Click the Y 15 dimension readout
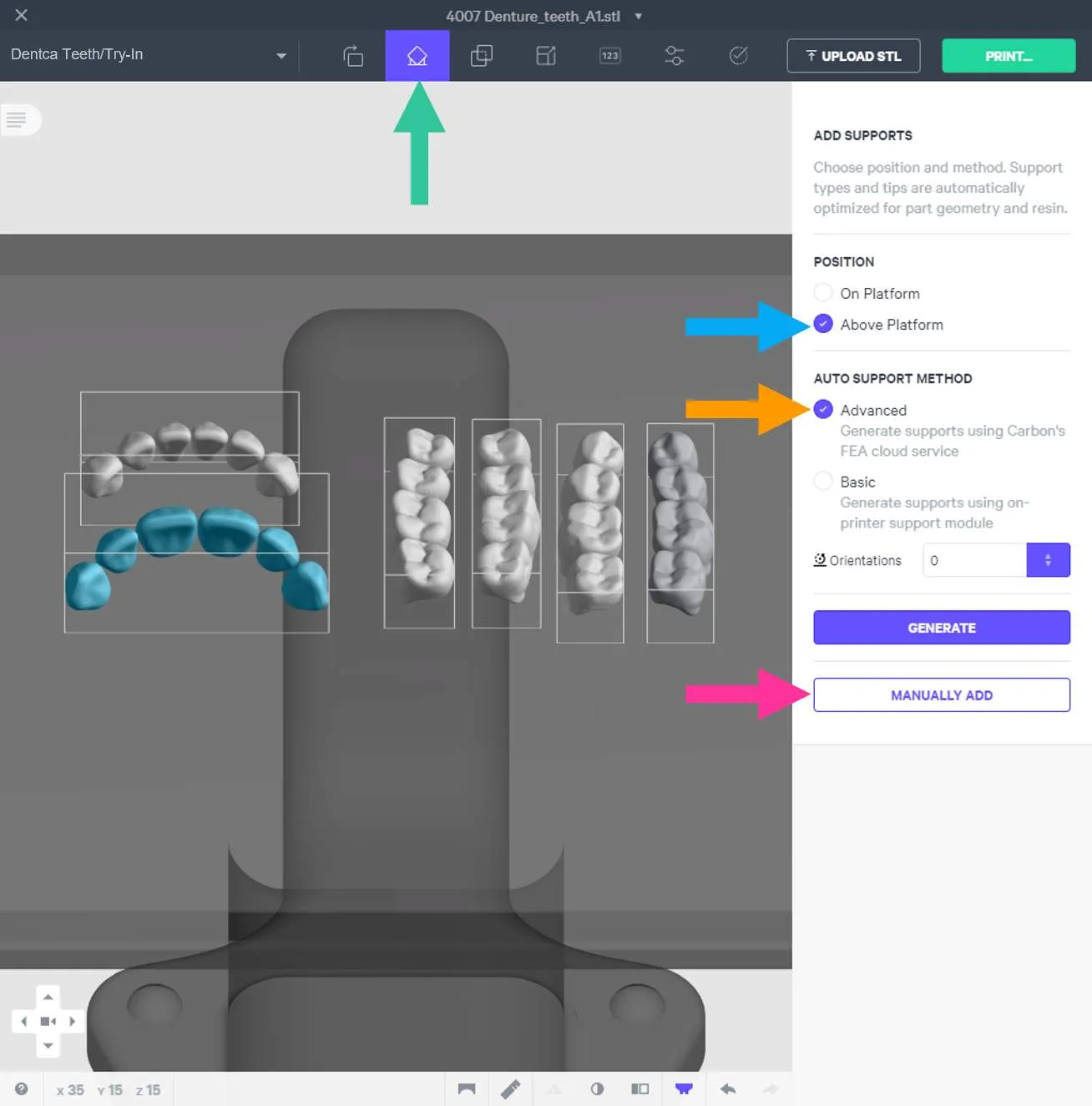The height and width of the screenshot is (1106, 1092). (x=109, y=1089)
